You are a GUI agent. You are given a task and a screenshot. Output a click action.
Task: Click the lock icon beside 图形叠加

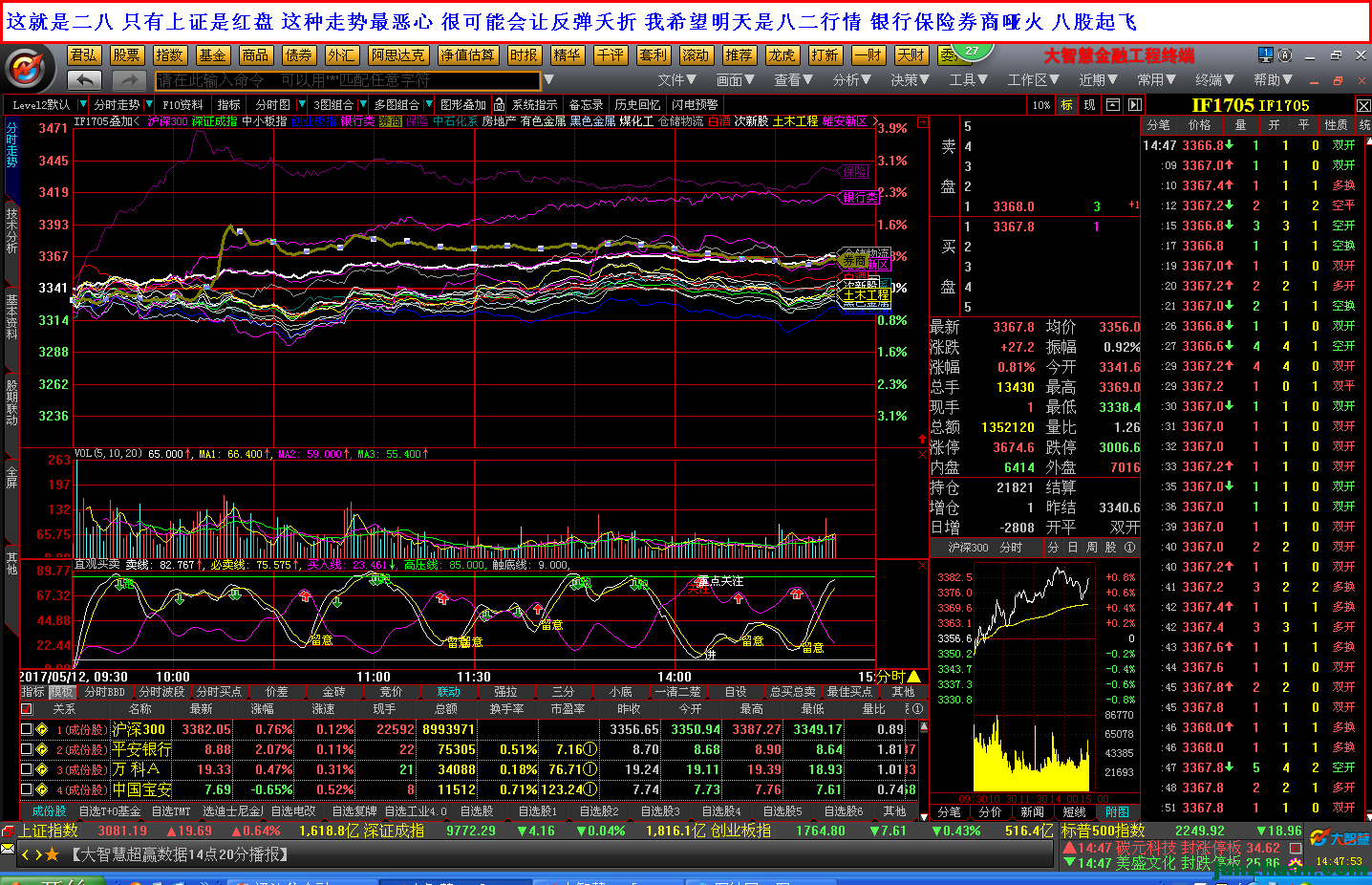(499, 104)
